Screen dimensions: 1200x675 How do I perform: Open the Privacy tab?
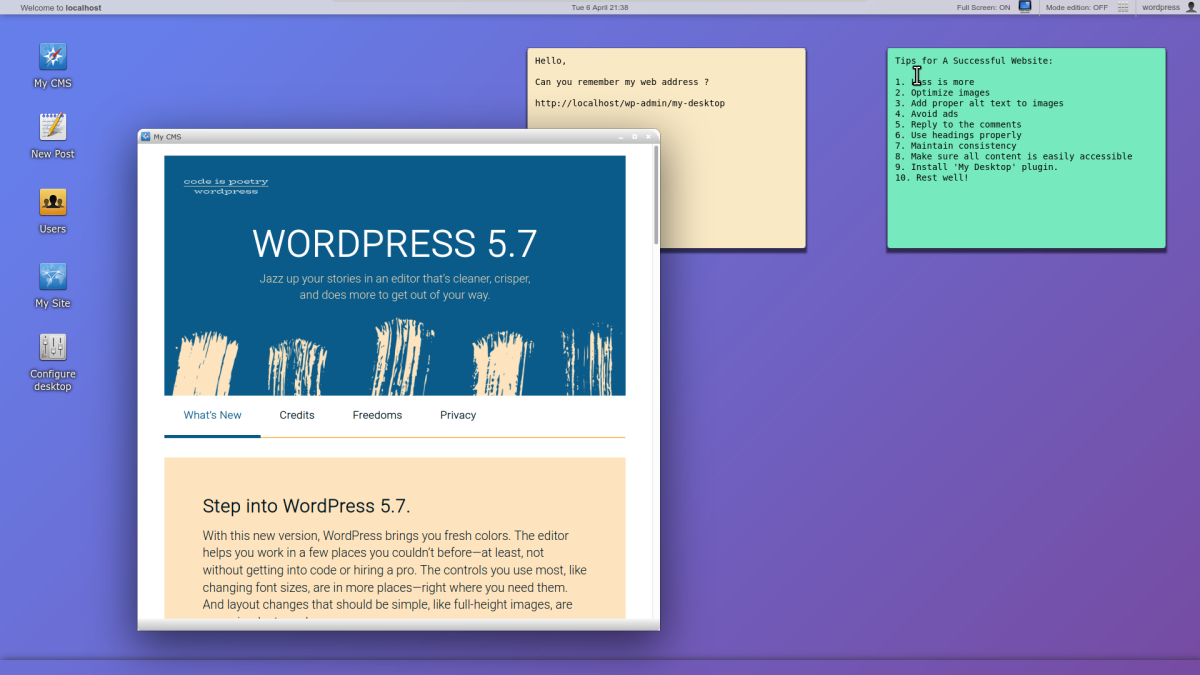click(458, 415)
